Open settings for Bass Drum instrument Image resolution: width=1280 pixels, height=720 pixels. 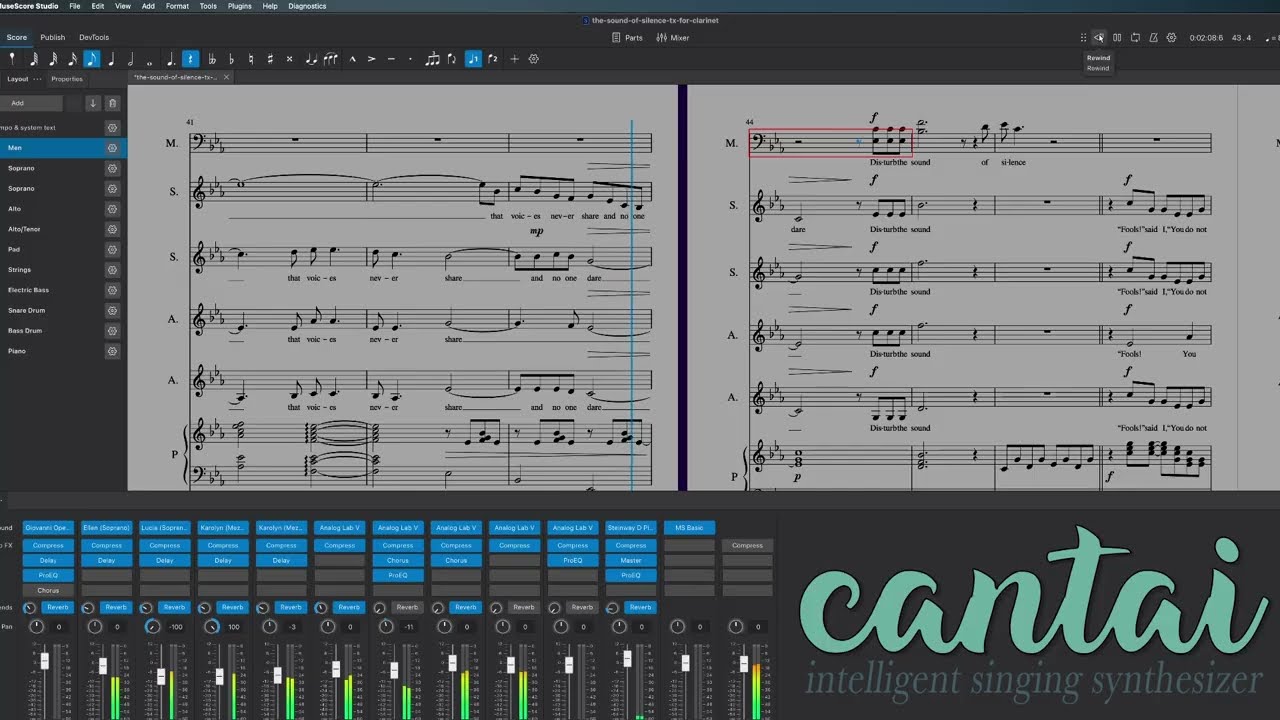[x=112, y=331]
